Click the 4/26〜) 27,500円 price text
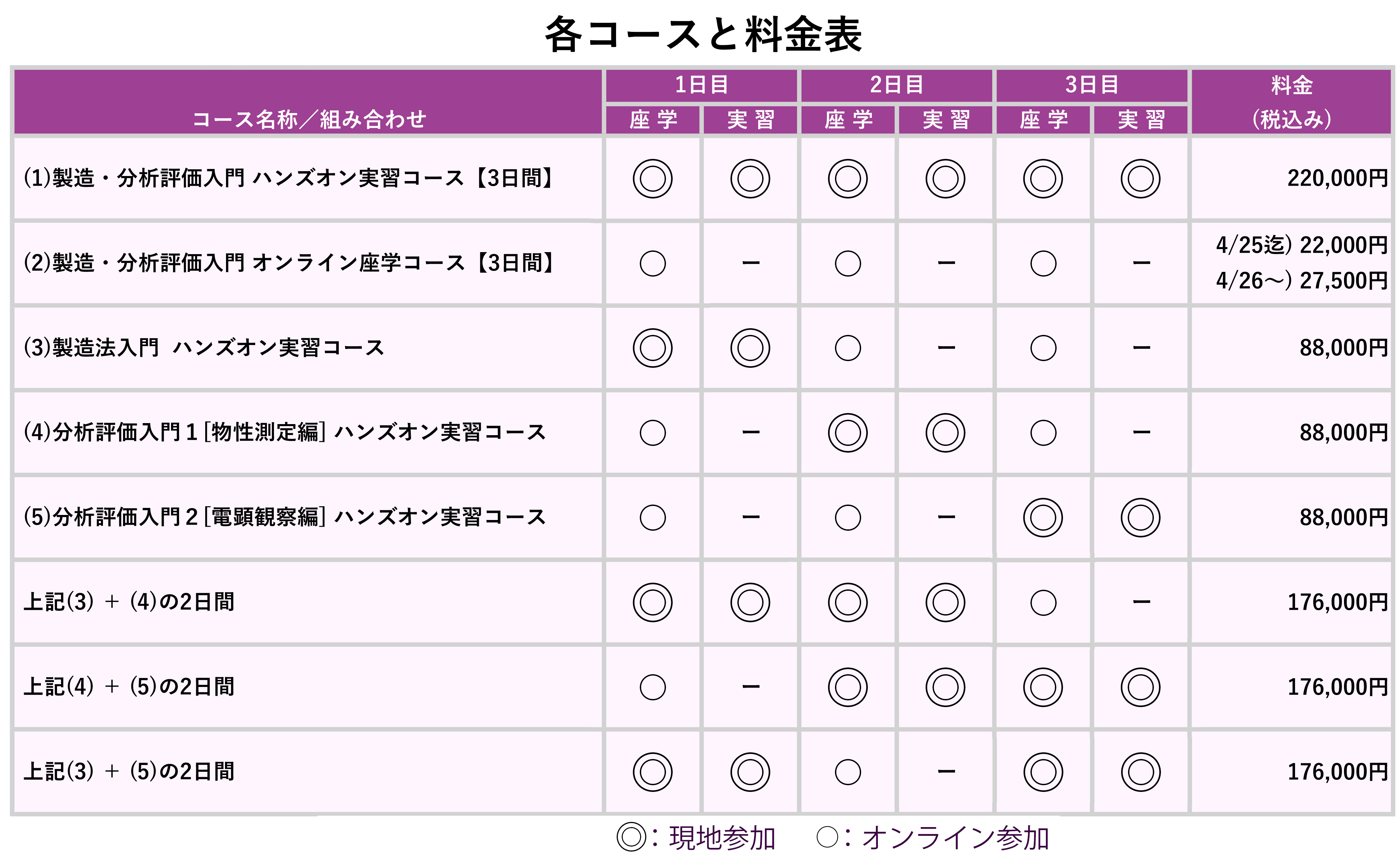This screenshot has width=1400, height=868. (x=1301, y=281)
